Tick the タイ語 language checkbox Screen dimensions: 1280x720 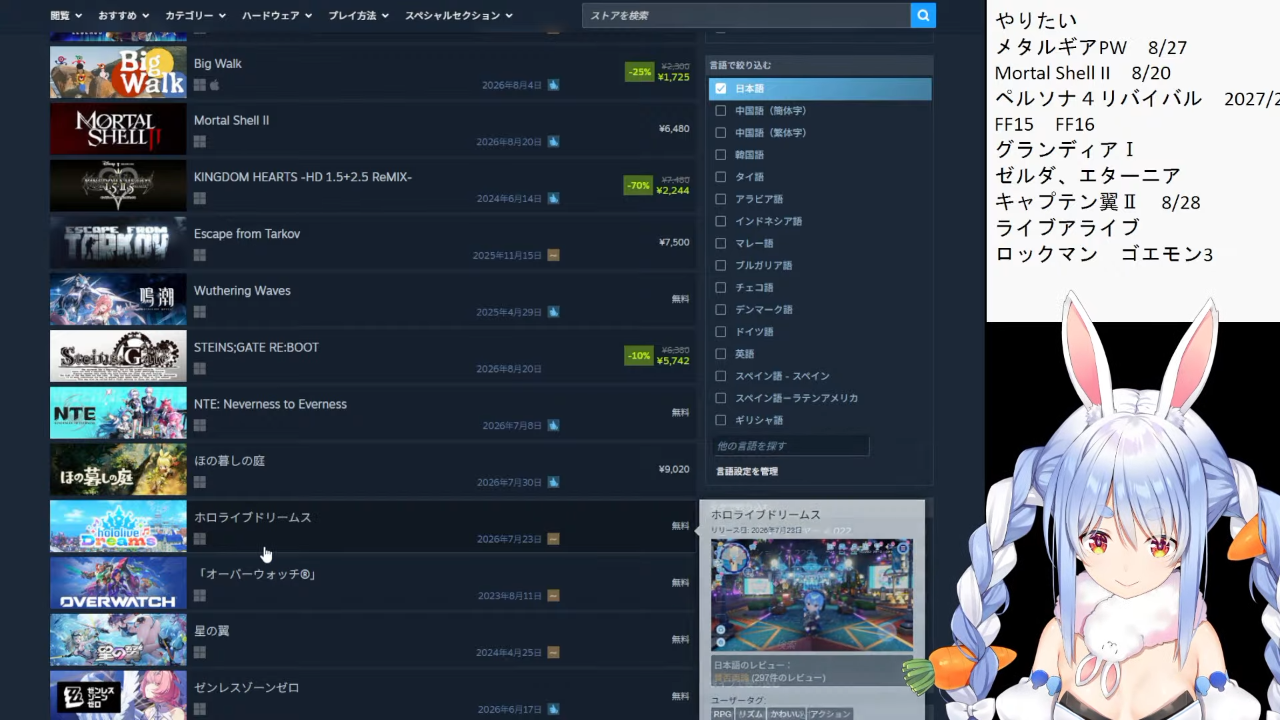(x=721, y=177)
